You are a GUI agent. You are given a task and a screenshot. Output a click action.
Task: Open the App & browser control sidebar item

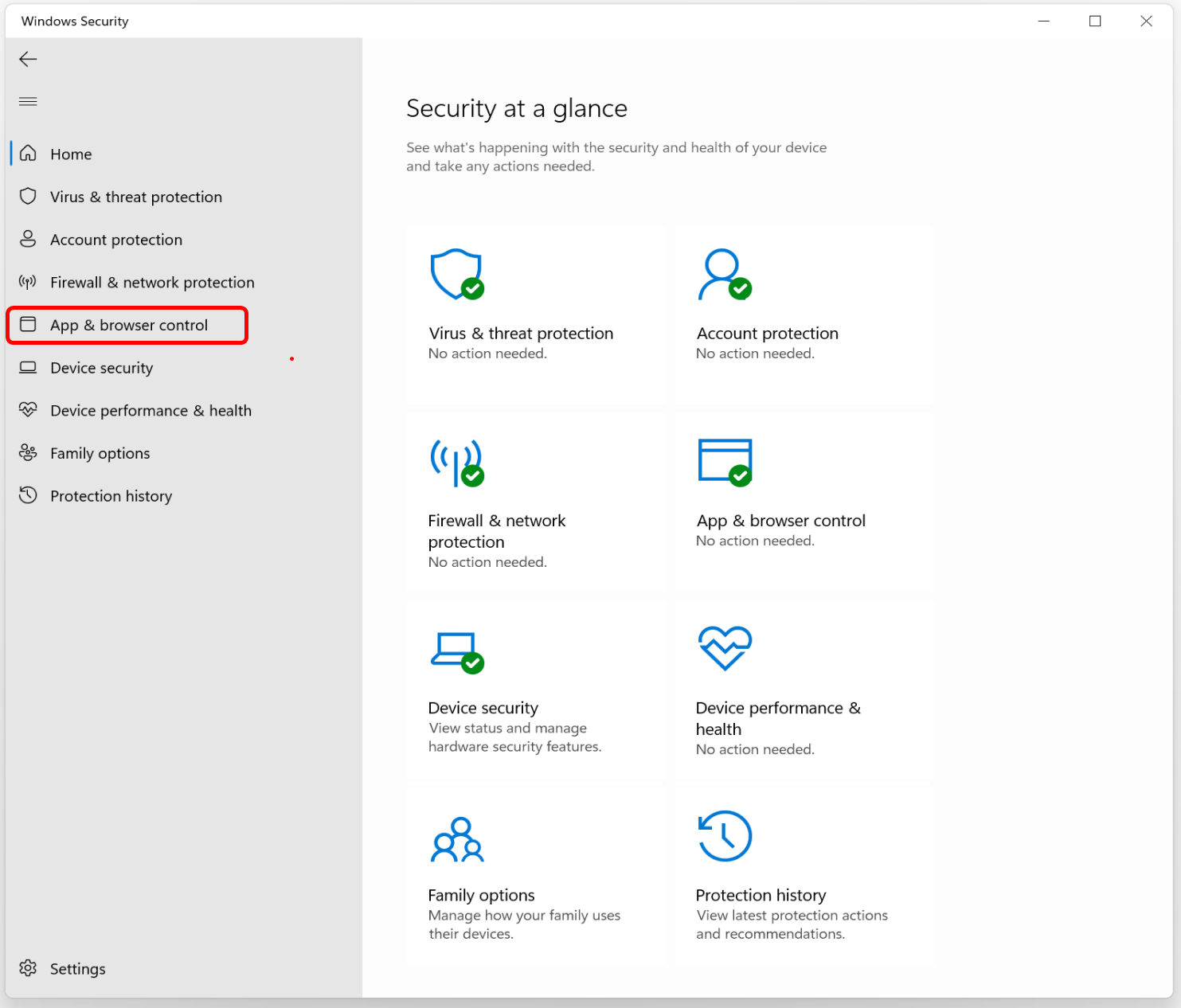point(128,325)
